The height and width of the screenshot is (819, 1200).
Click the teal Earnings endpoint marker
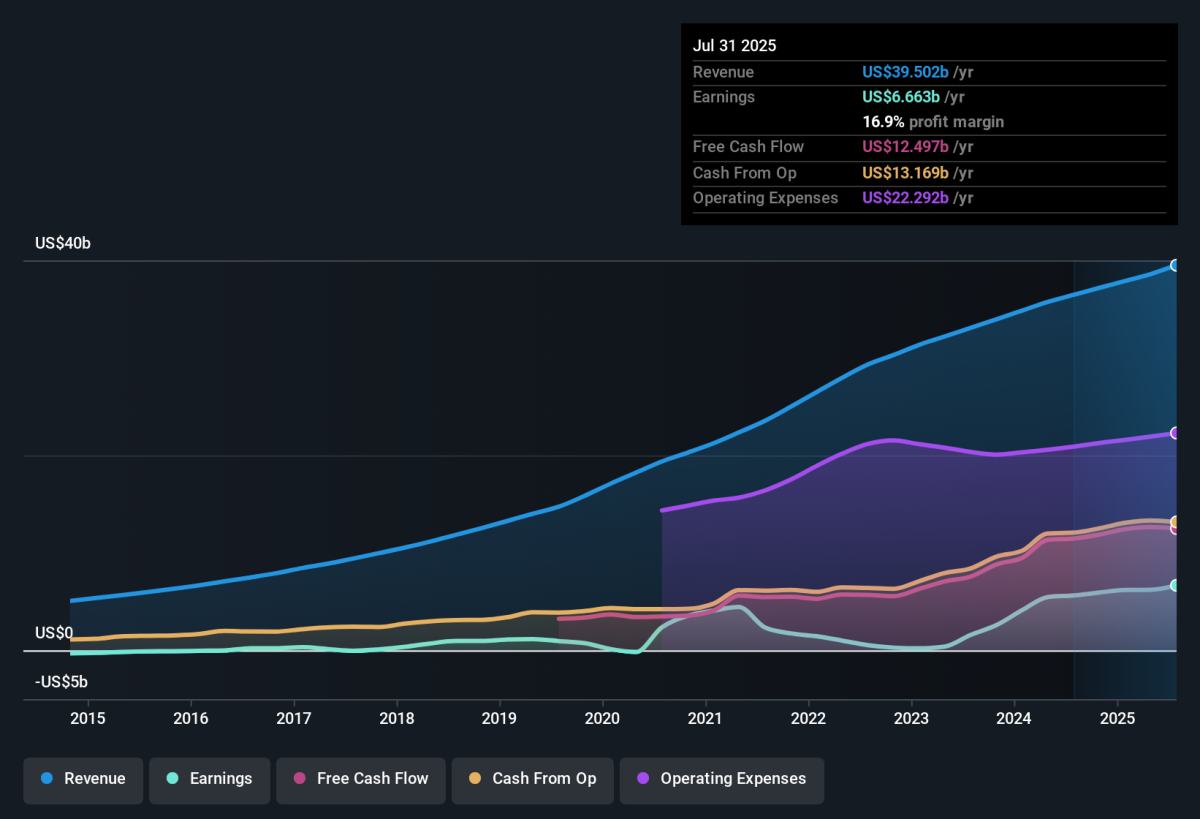pos(1175,585)
